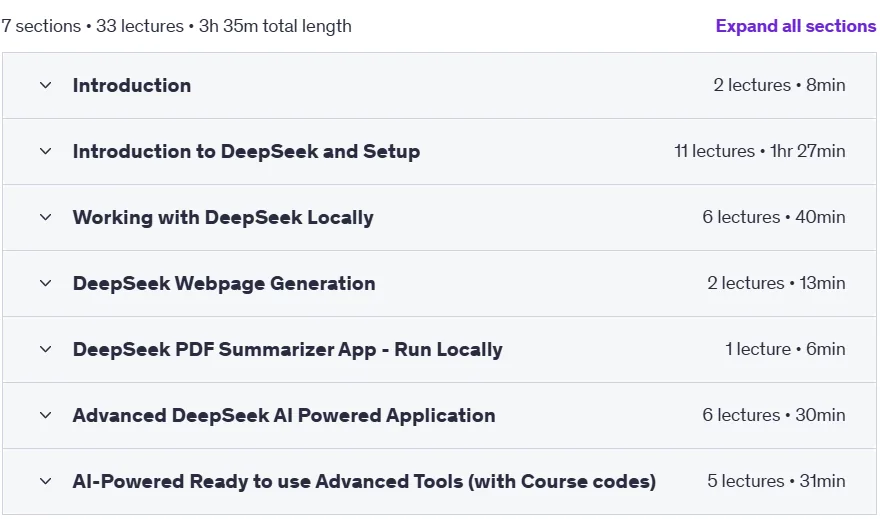Click the 6 lectures • 40min label
880x519 pixels.
[x=773, y=217]
